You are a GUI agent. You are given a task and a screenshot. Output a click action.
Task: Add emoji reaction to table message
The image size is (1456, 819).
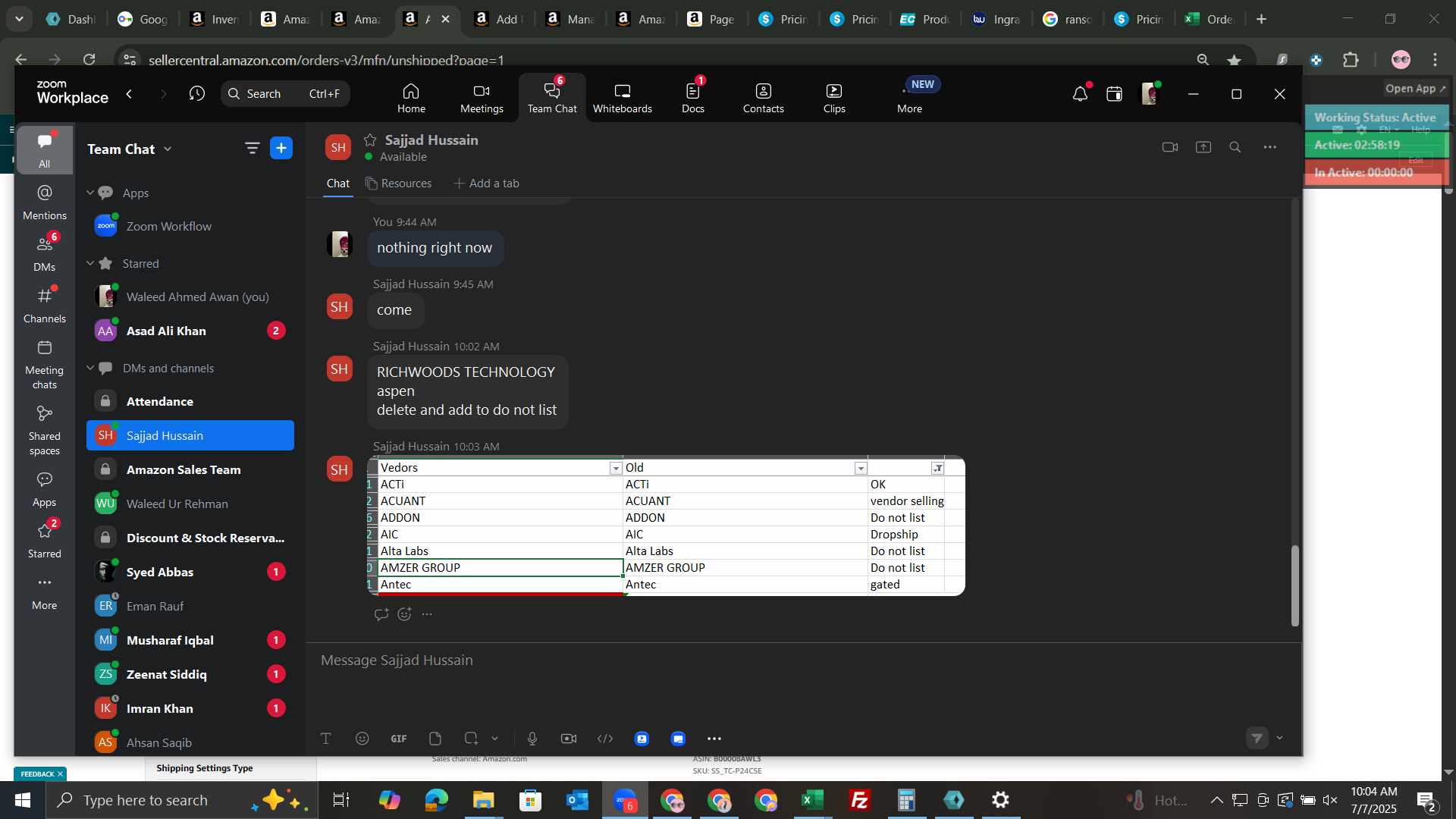(404, 614)
